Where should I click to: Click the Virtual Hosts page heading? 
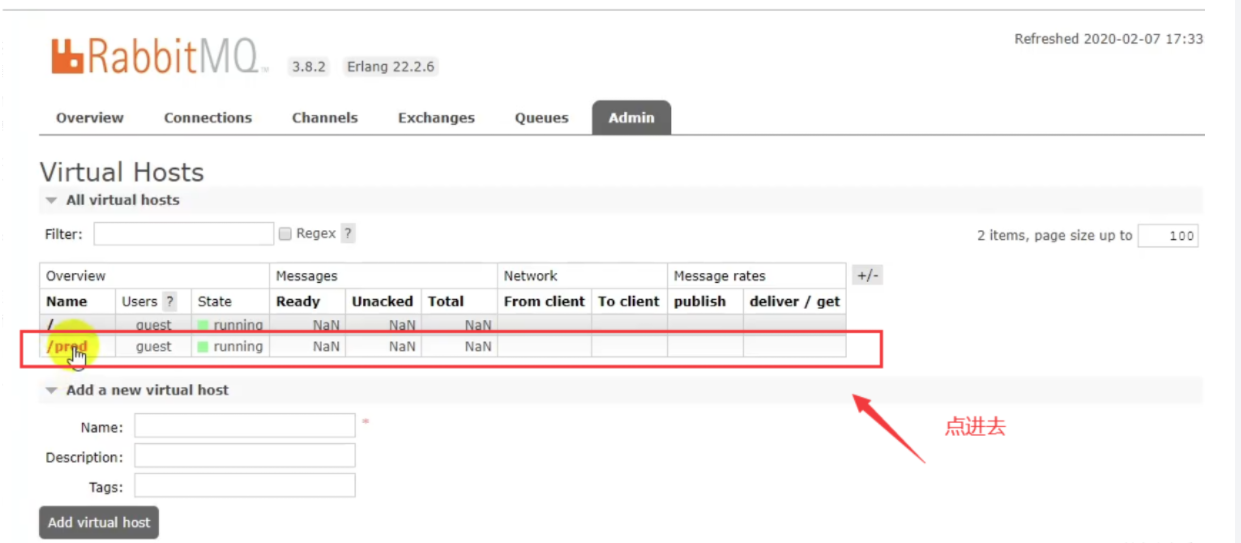pyautogui.click(x=122, y=172)
